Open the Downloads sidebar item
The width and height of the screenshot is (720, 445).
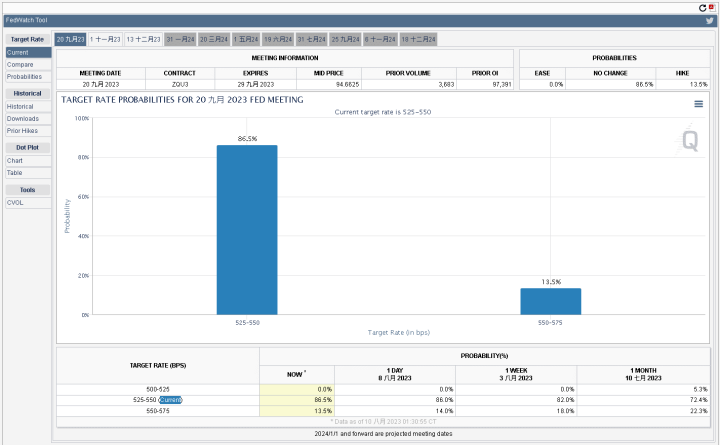[28, 118]
